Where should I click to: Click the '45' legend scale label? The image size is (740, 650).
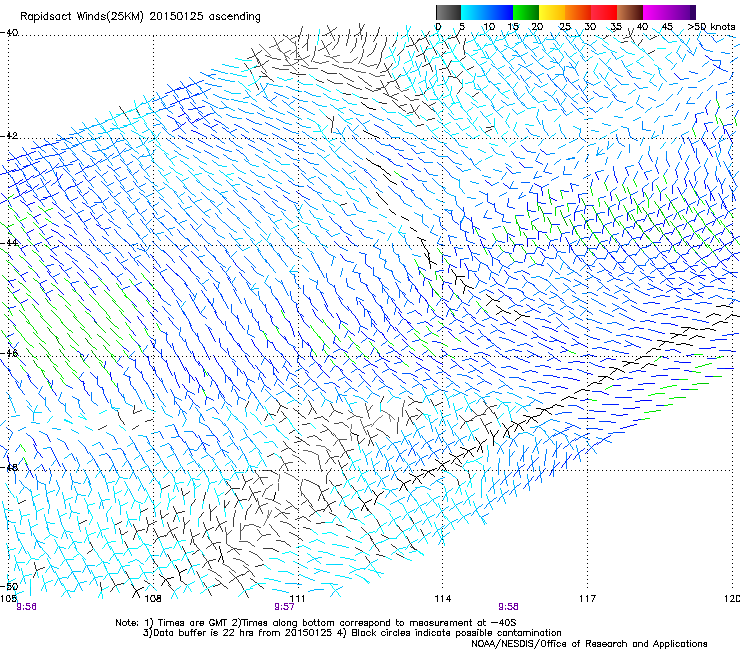[667, 27]
